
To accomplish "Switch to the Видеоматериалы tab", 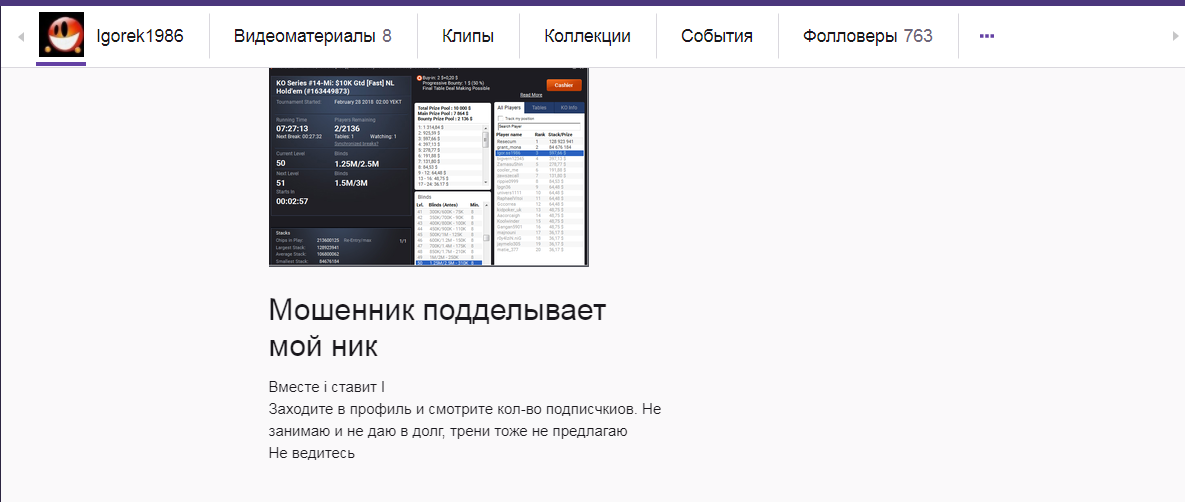I will click(312, 36).
